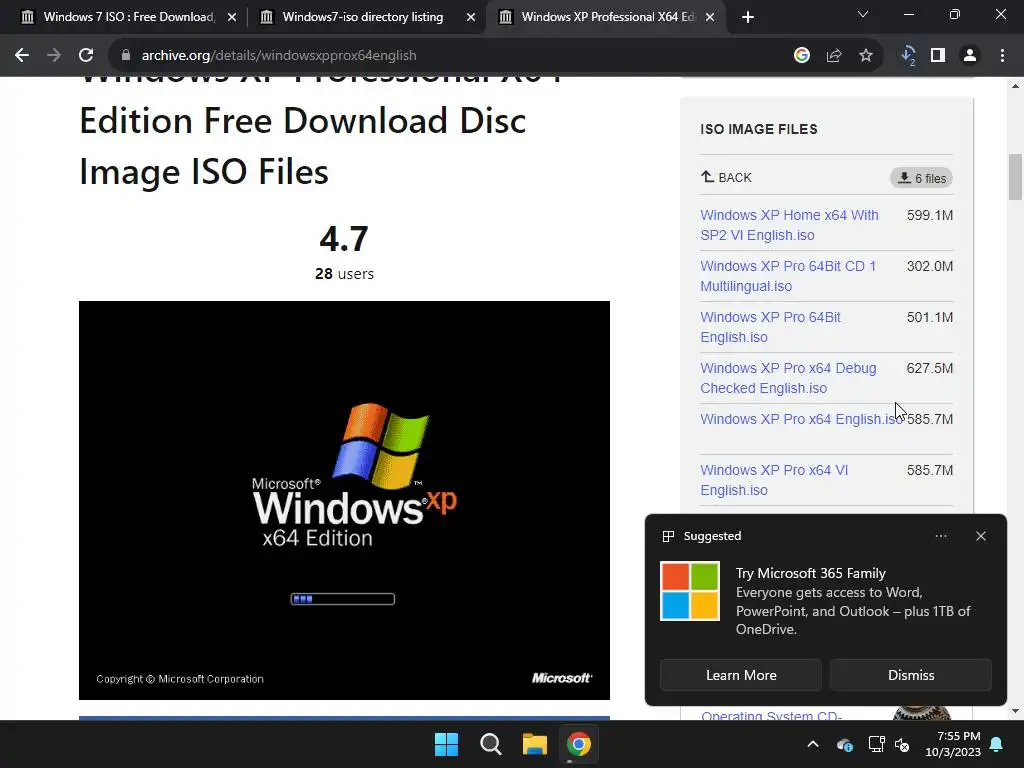
Task: Open the notification bell icon
Action: 997,744
